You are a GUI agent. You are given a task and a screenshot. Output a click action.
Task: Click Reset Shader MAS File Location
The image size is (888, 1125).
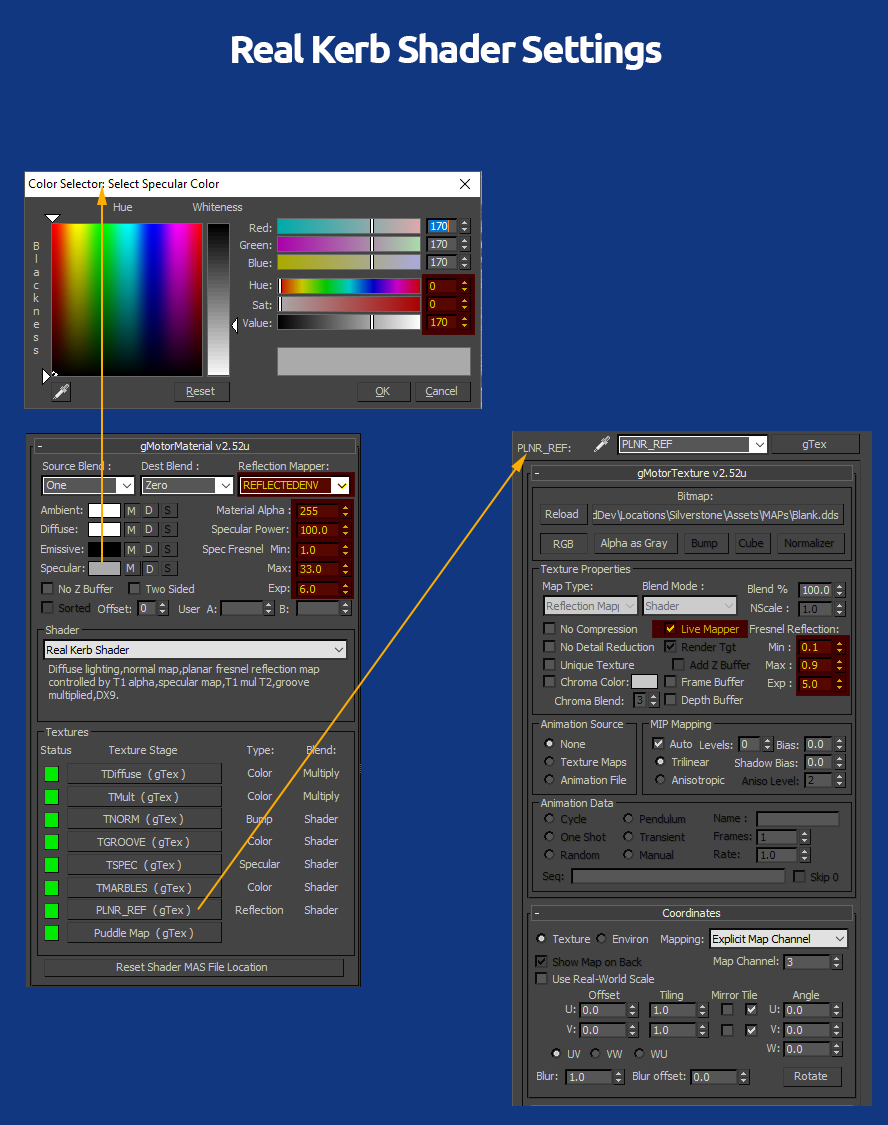pyautogui.click(x=194, y=968)
